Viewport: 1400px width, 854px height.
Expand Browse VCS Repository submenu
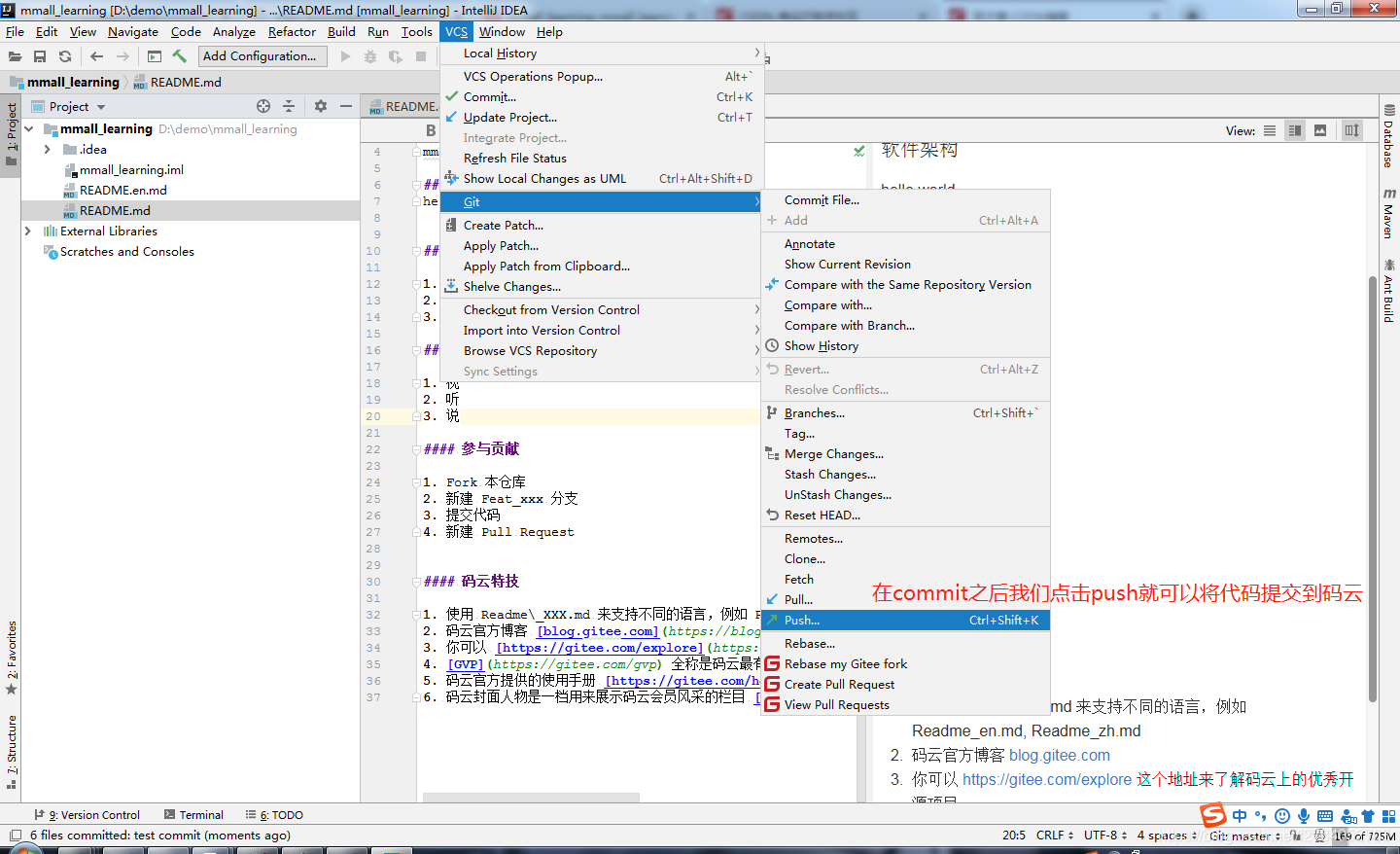click(601, 351)
